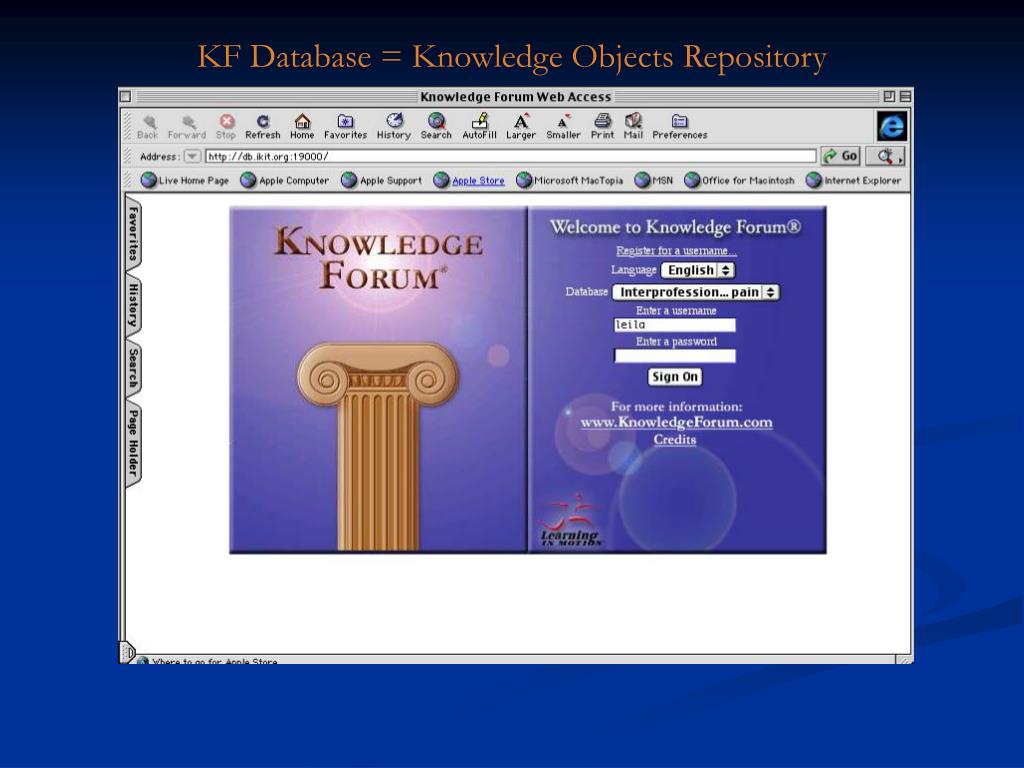Click the magnifier search button beside Go
The height and width of the screenshot is (768, 1024).
coord(886,156)
